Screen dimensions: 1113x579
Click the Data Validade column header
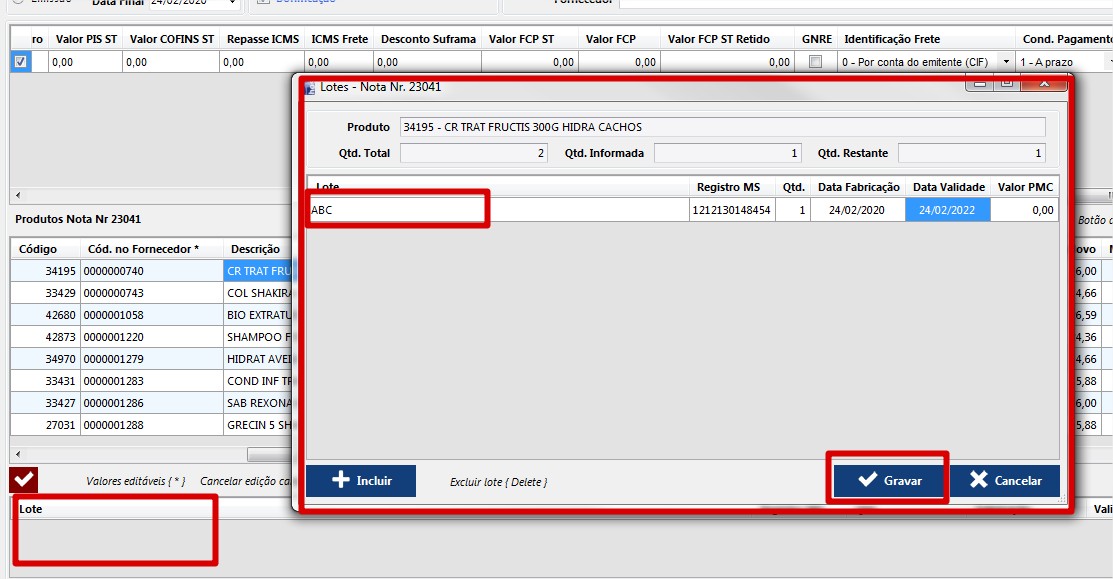[948, 187]
